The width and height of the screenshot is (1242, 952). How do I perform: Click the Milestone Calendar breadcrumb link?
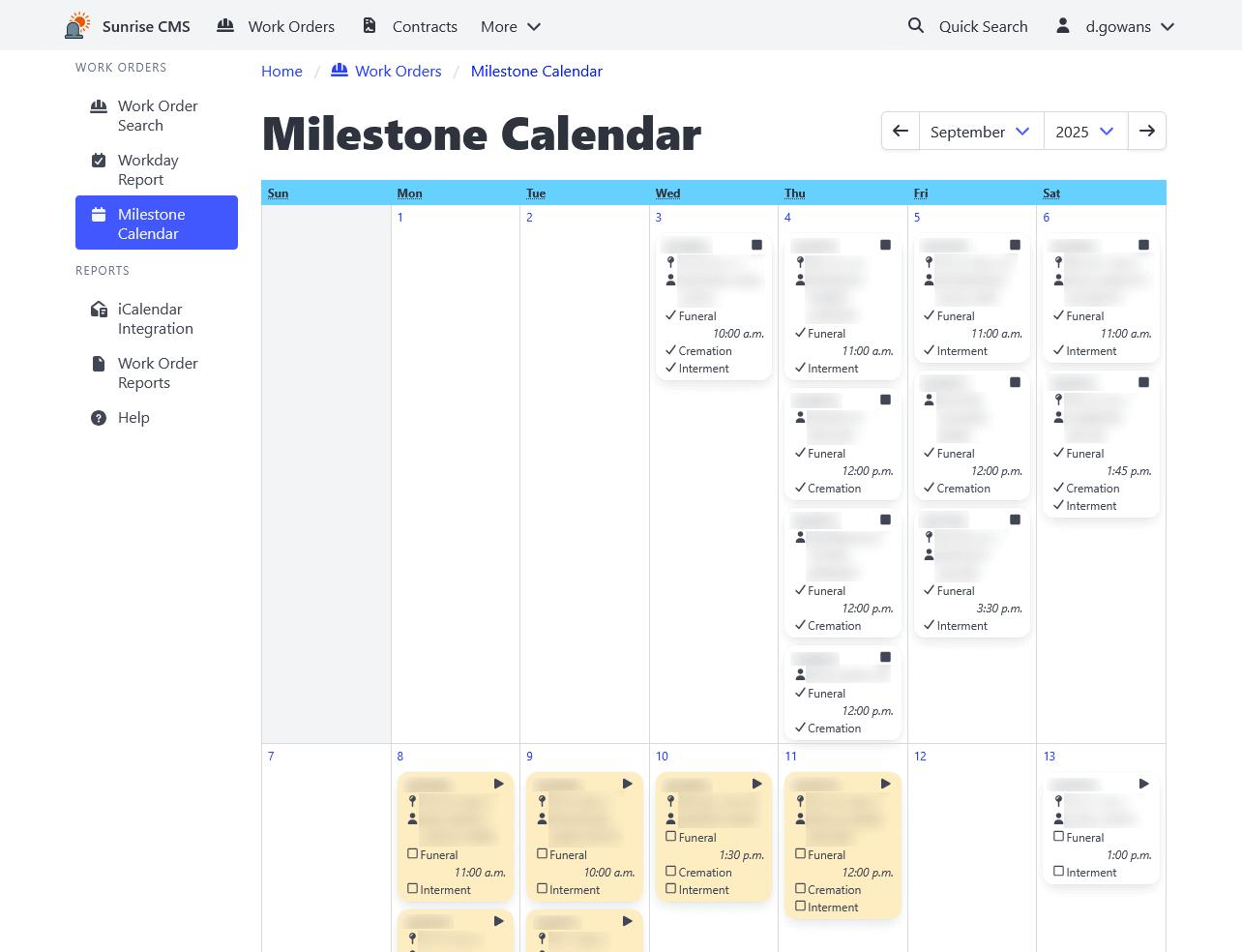click(x=537, y=71)
